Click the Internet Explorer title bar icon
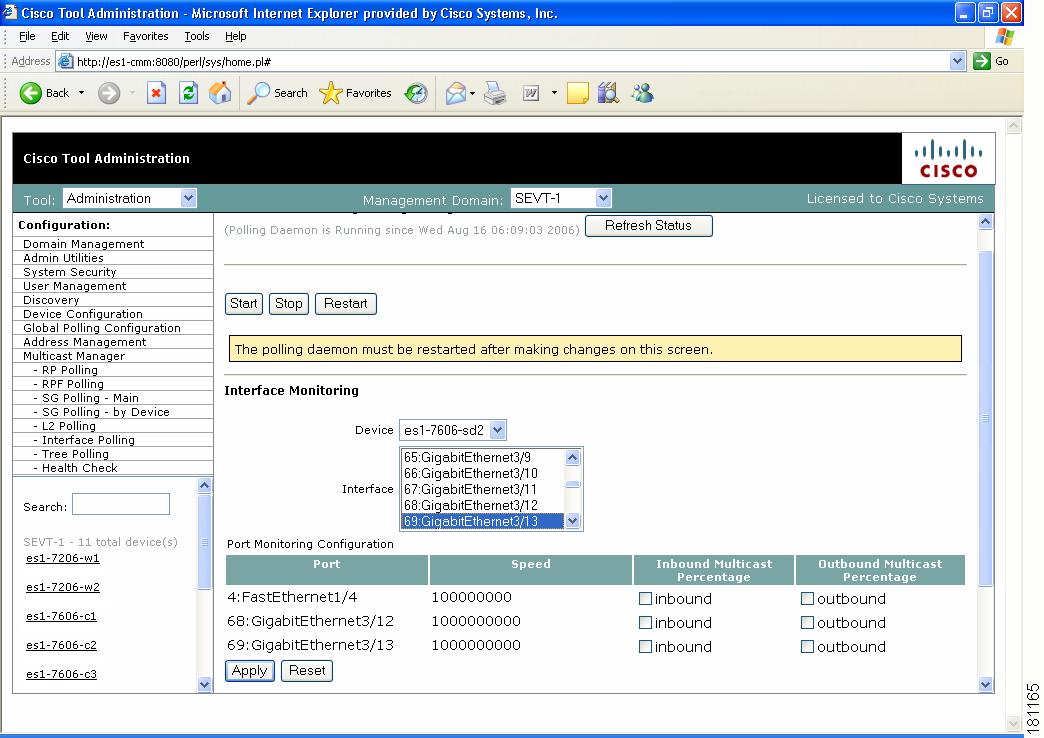This screenshot has width=1044, height=738. tap(9, 13)
